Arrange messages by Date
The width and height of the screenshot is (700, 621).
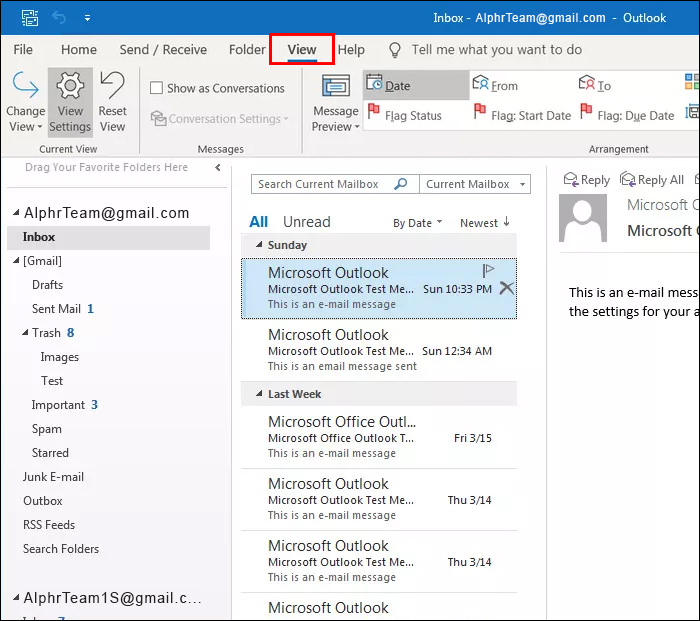pos(416,85)
